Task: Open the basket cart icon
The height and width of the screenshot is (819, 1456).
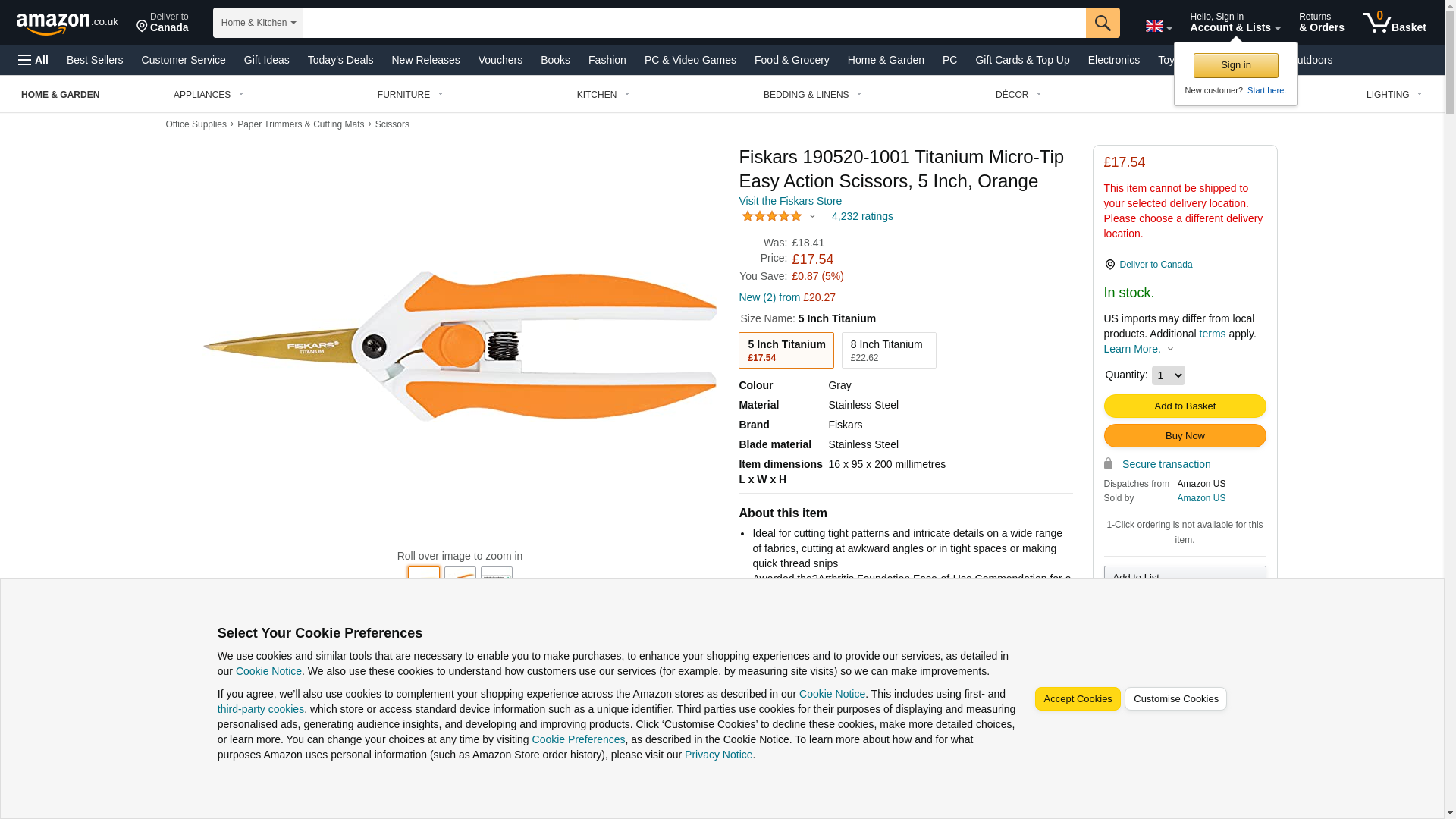Action: pos(1394,23)
